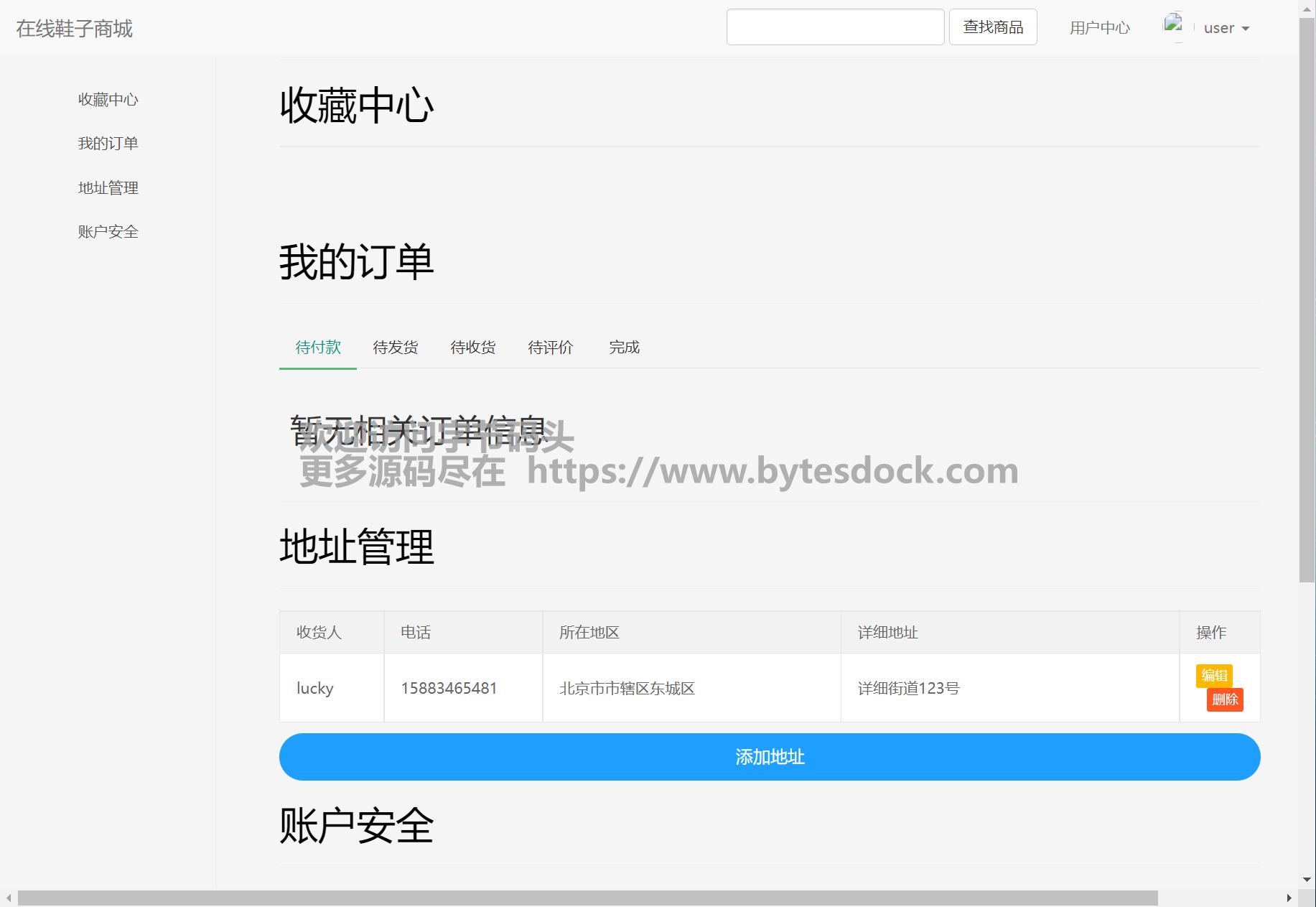Switch to the 完成 orders tab
This screenshot has height=907, width=1316.
point(624,348)
